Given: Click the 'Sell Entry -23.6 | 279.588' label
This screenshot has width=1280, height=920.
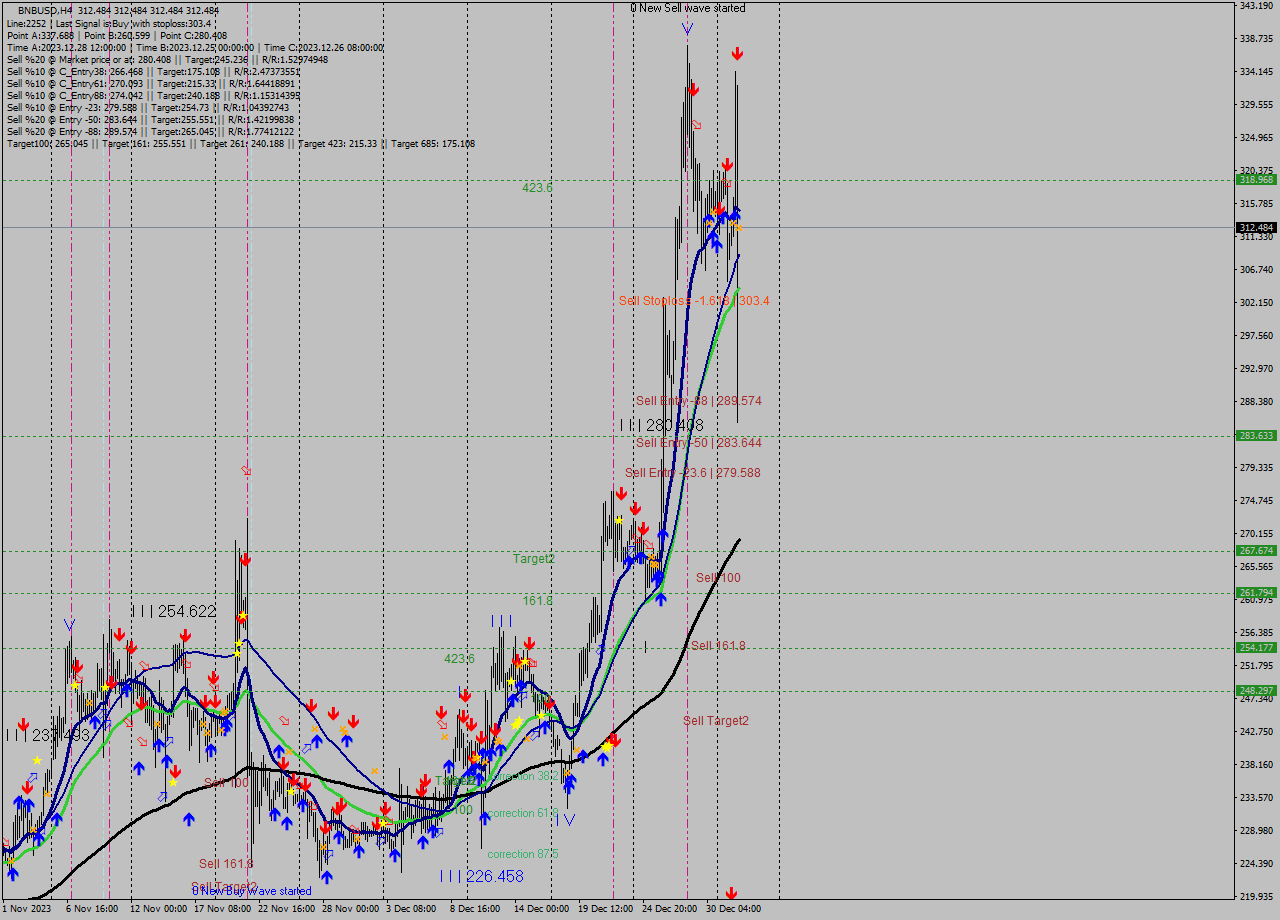Looking at the screenshot, I should tap(693, 473).
